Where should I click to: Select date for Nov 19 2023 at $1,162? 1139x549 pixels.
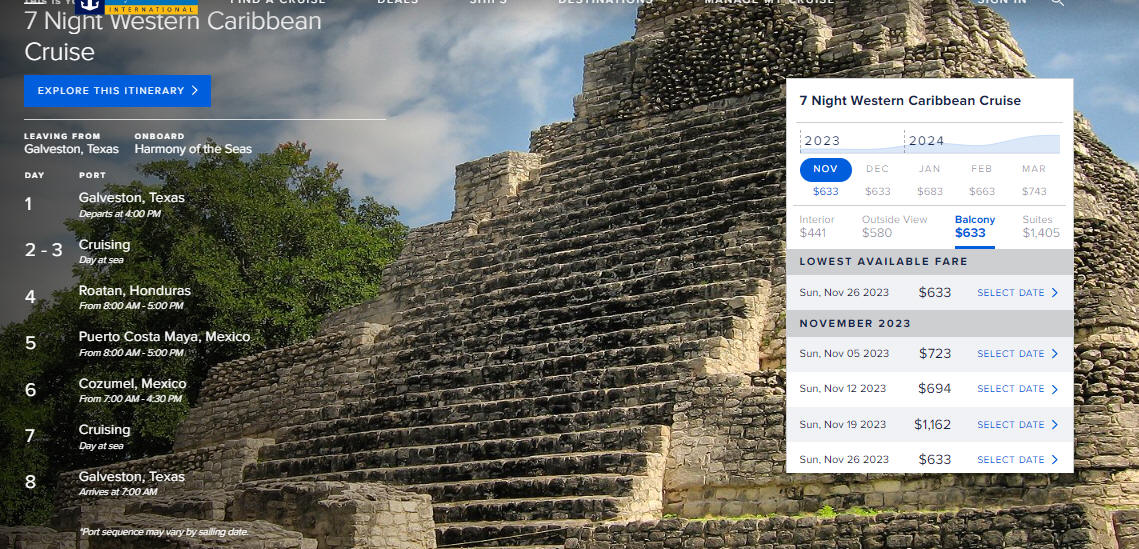[x=1017, y=425]
